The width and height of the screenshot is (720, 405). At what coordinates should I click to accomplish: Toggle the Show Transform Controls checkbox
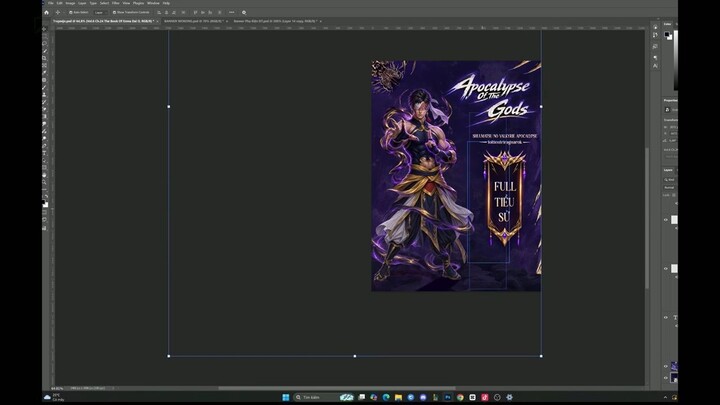coord(114,12)
